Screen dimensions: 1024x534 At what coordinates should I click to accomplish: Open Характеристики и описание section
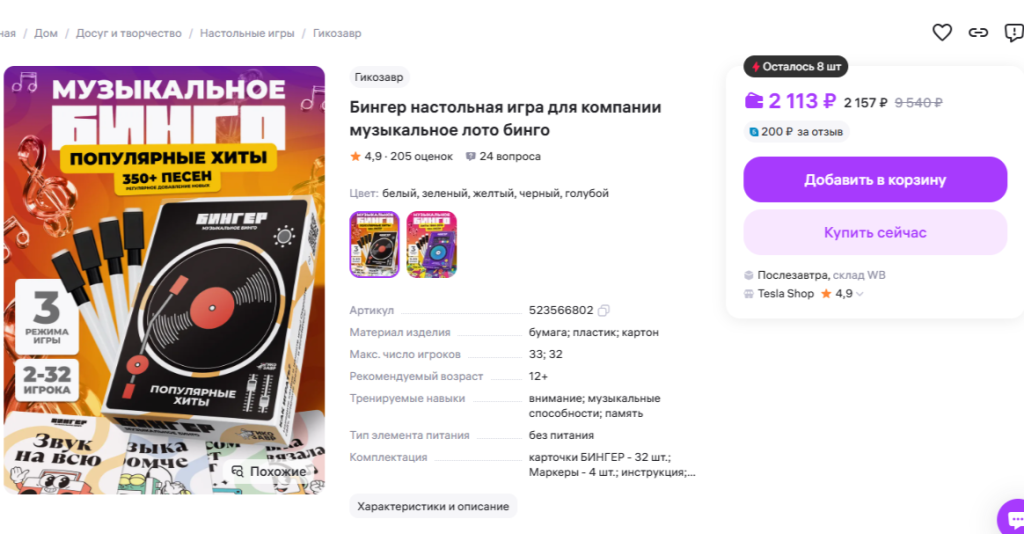tap(433, 507)
